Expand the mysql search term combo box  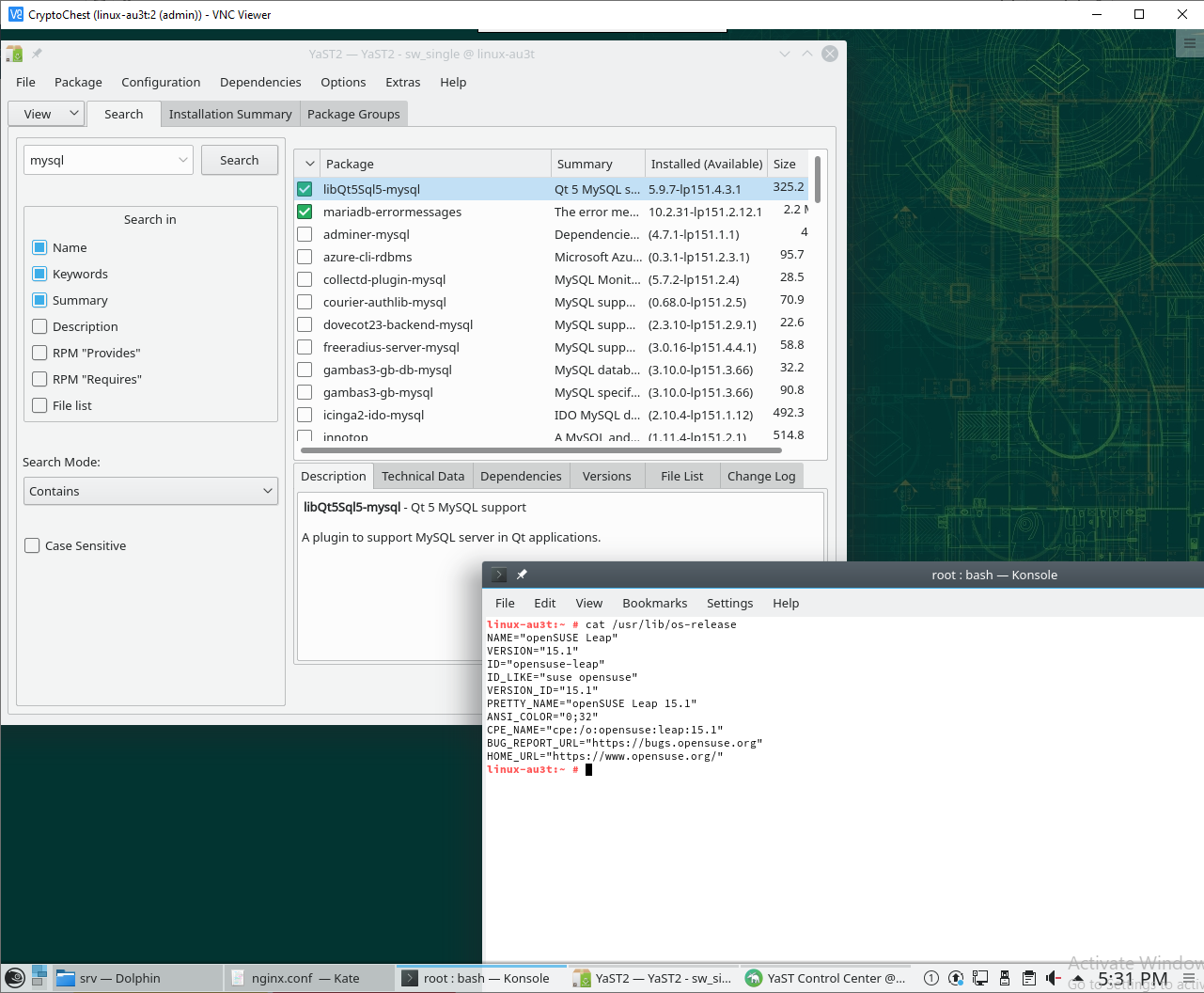pos(183,160)
